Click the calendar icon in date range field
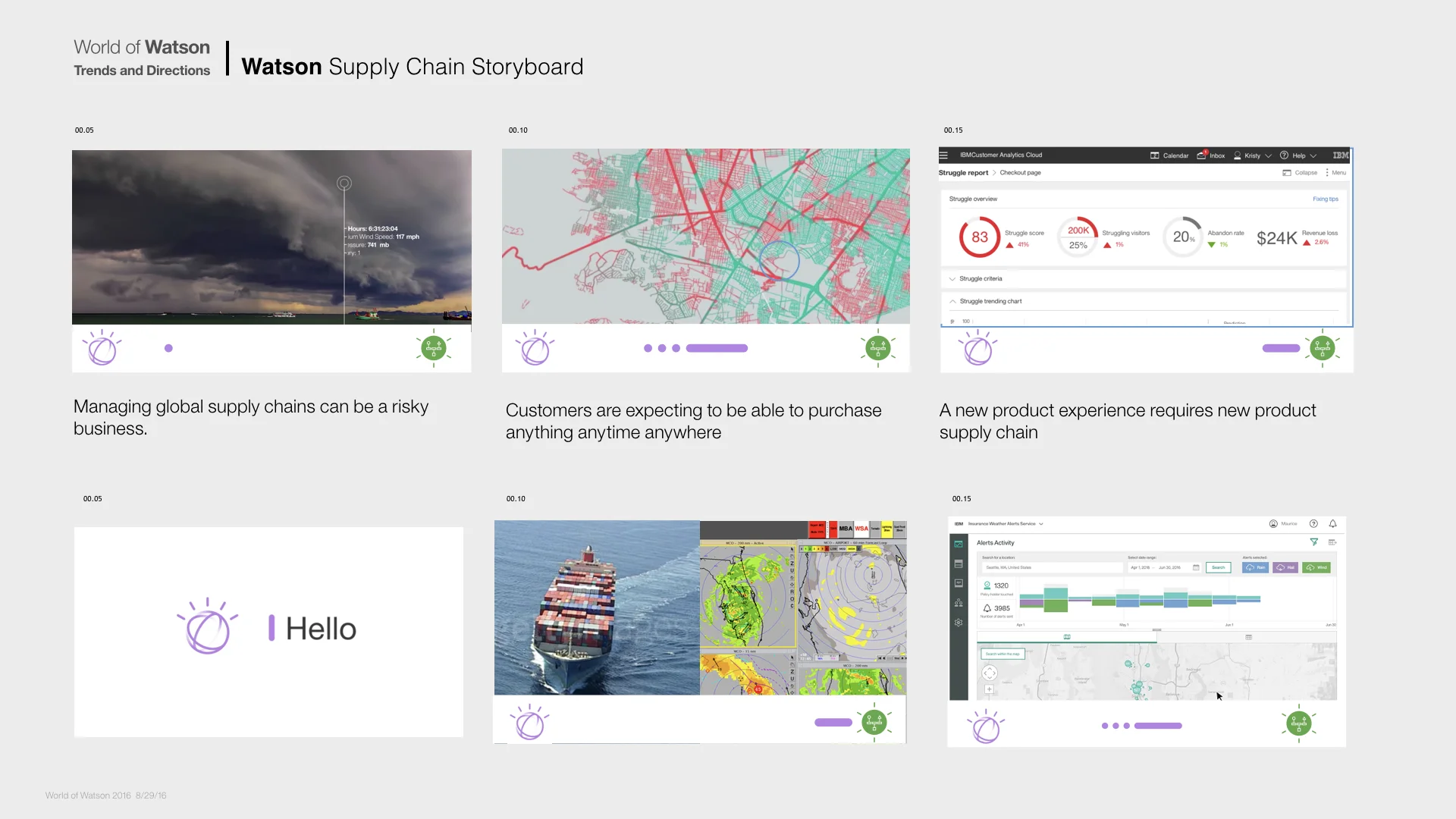This screenshot has width=1456, height=819. point(1197,567)
